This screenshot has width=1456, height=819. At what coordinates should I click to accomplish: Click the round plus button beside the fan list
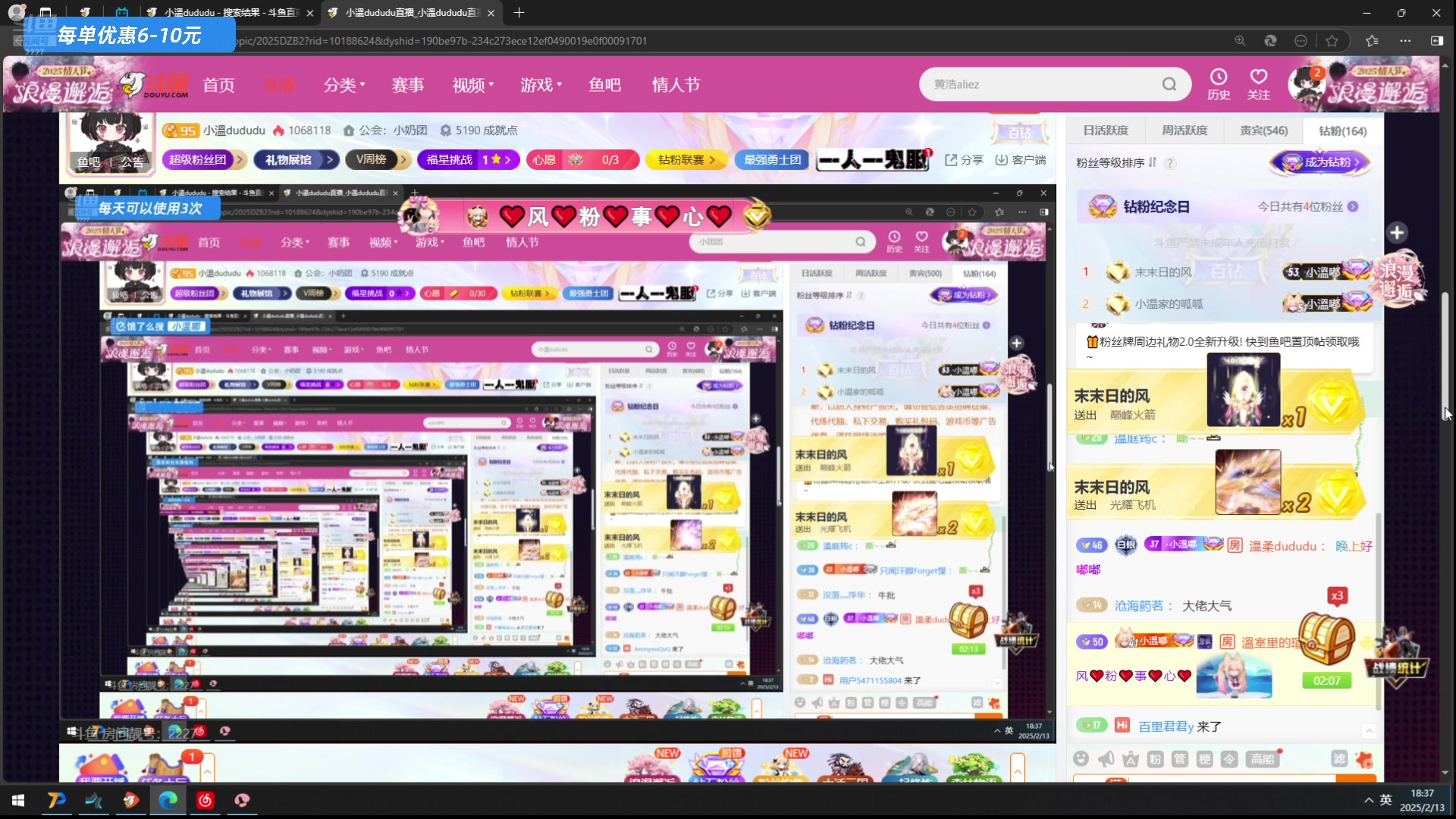pos(1397,233)
